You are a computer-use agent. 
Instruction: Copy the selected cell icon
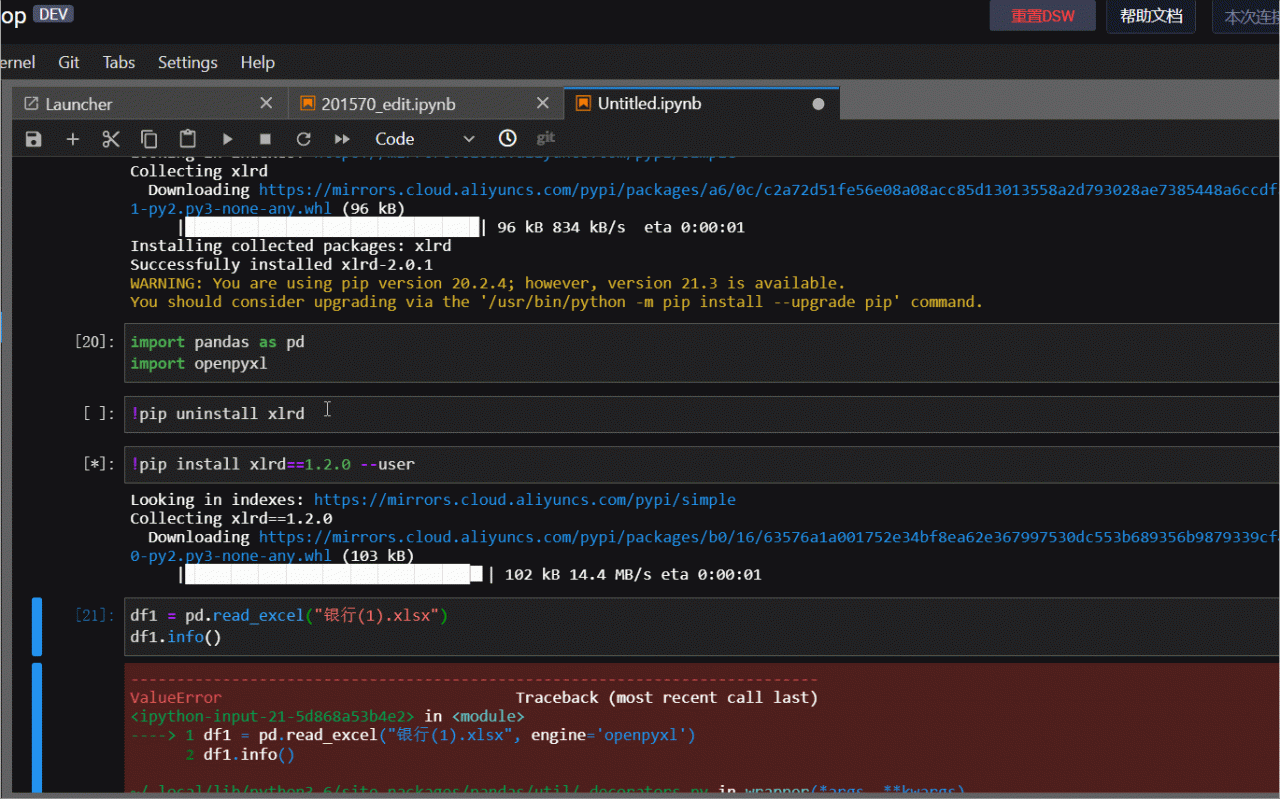pos(149,139)
